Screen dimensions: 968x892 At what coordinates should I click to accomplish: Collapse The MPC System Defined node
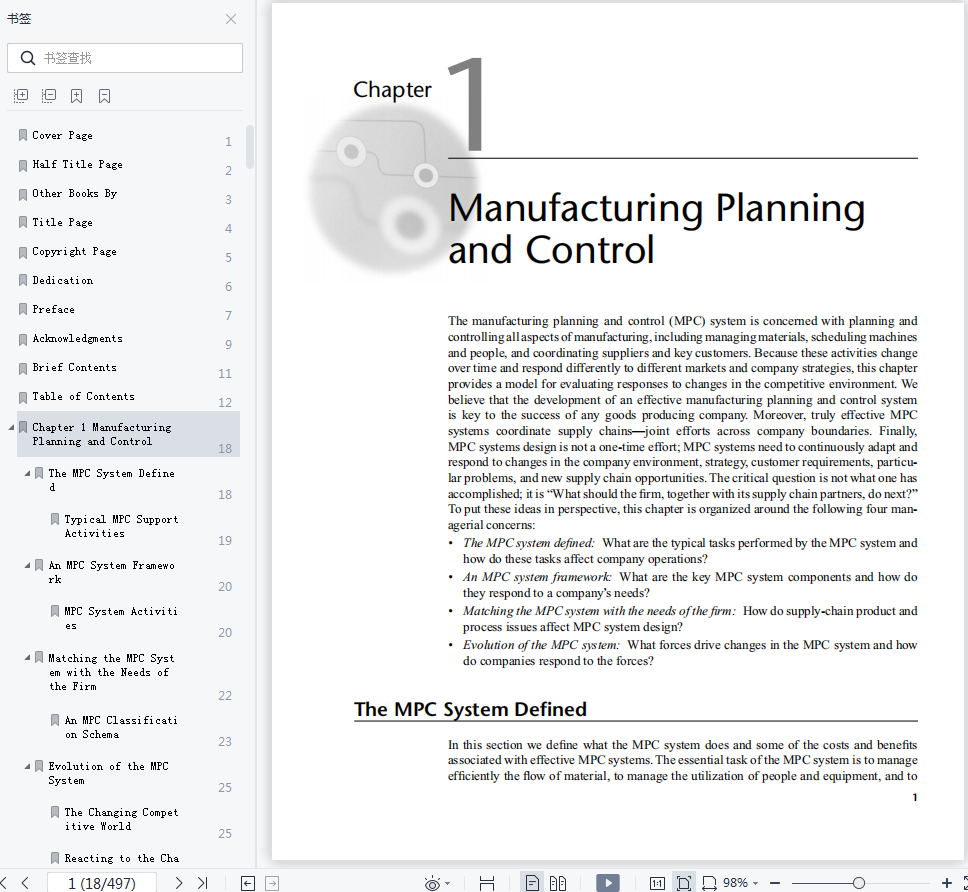pyautogui.click(x=27, y=473)
